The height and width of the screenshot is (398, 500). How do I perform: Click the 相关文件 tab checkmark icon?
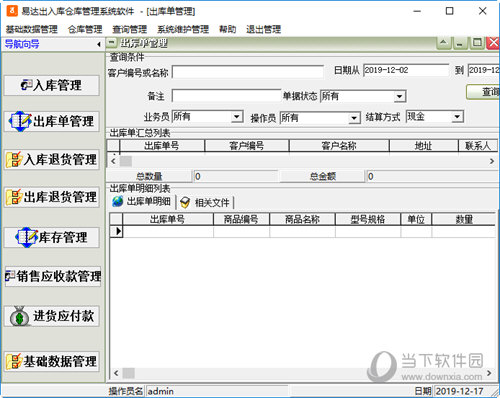(x=185, y=202)
